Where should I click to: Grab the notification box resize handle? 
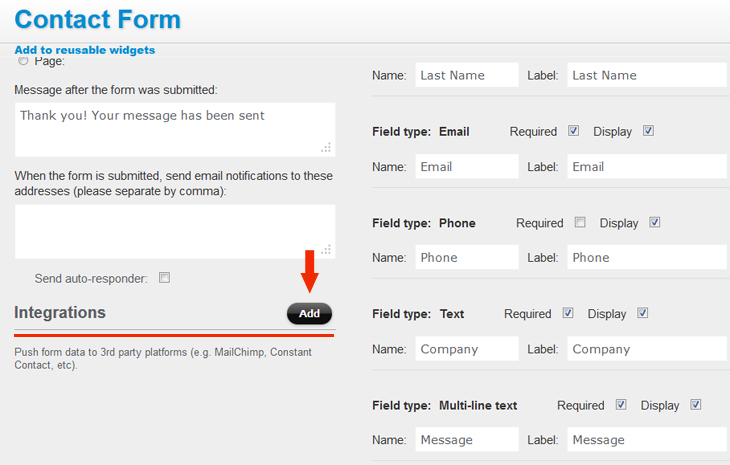[327, 250]
